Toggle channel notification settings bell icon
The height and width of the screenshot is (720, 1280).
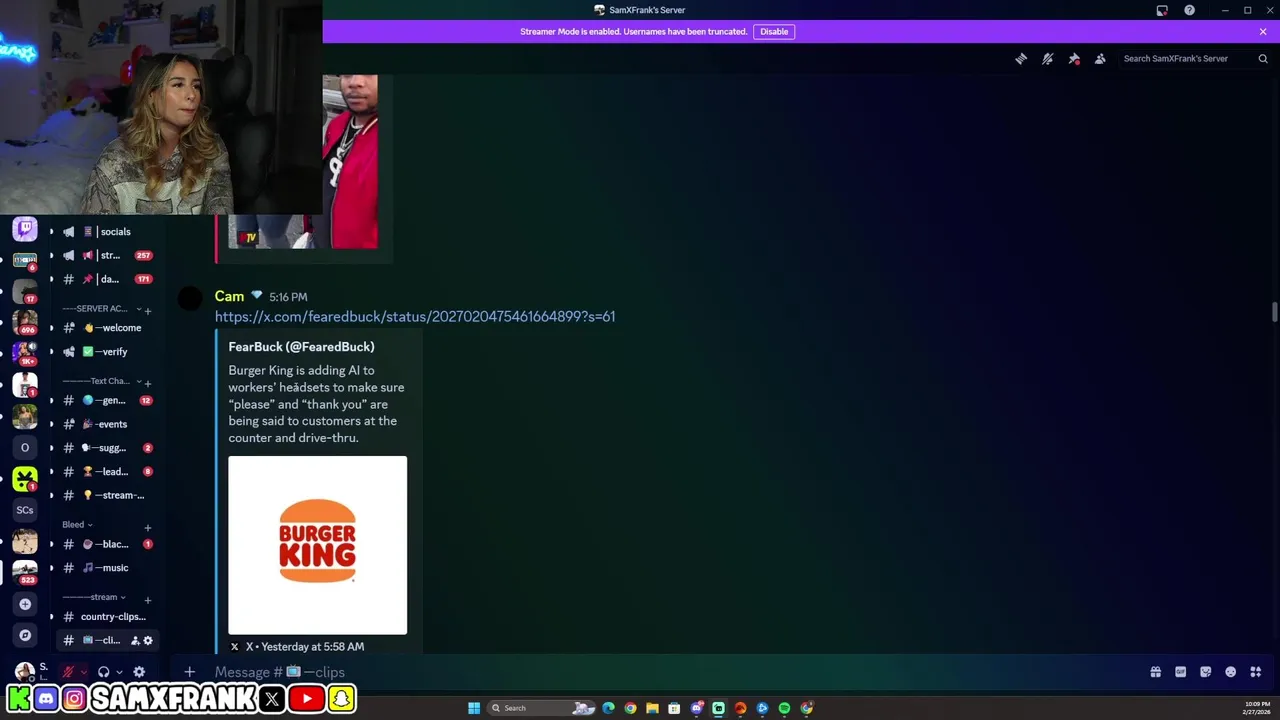(1047, 59)
